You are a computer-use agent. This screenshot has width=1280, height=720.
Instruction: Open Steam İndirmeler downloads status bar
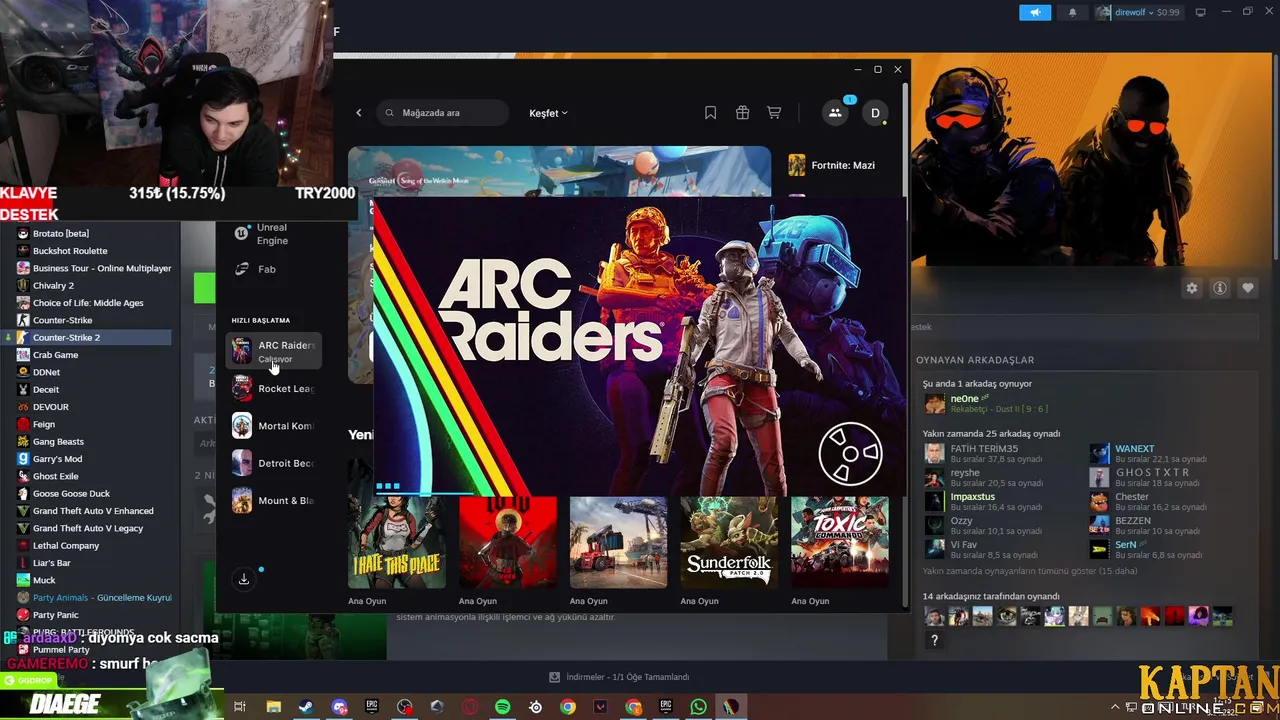click(619, 677)
